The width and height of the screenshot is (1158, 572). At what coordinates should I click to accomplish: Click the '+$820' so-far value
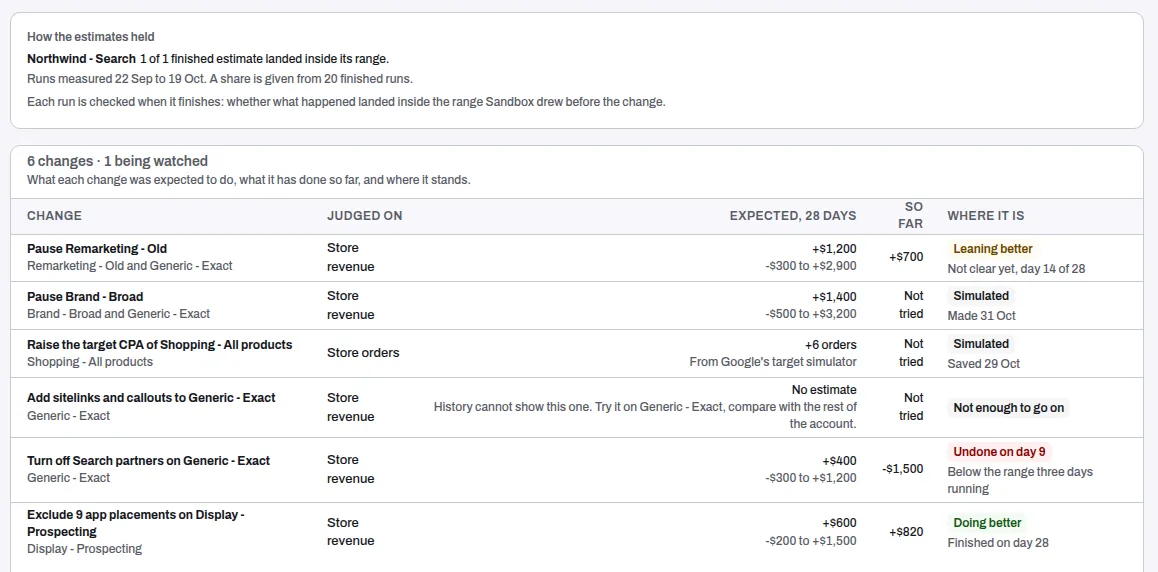(x=906, y=531)
